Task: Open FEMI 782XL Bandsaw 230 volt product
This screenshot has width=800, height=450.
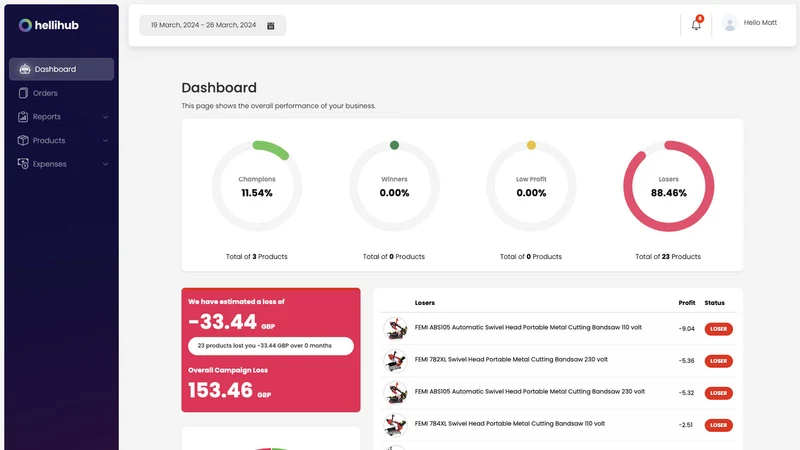Action: [511, 360]
